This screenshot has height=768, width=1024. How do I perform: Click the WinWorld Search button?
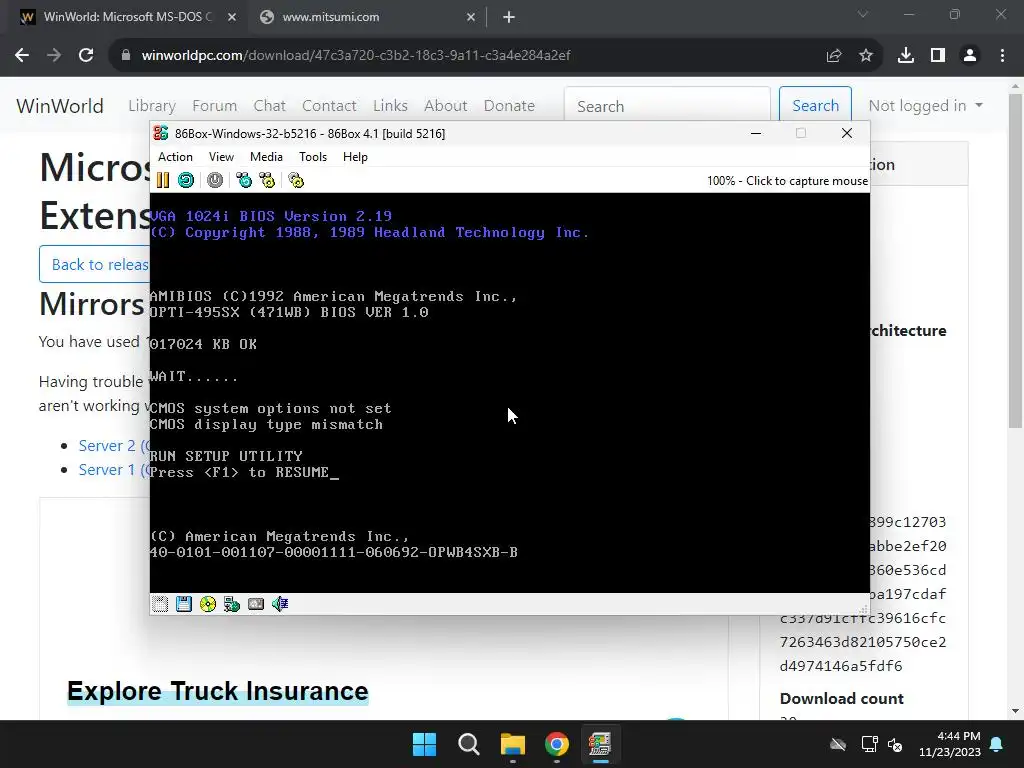point(815,106)
